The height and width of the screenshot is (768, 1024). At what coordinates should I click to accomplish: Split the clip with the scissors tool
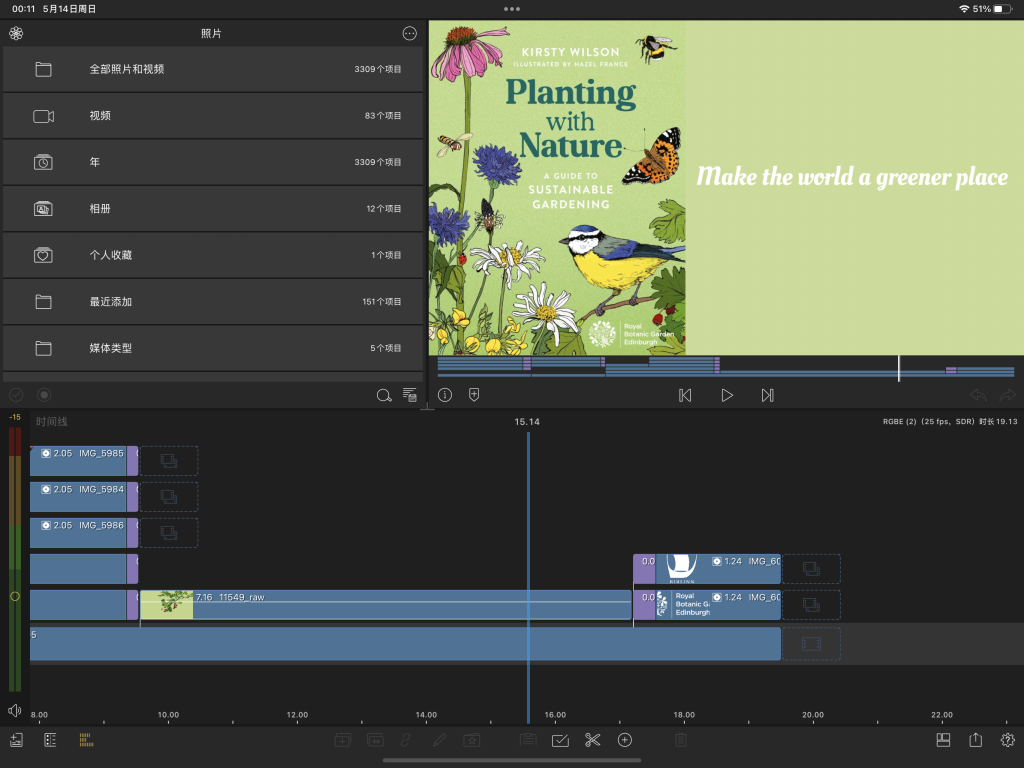click(x=592, y=740)
